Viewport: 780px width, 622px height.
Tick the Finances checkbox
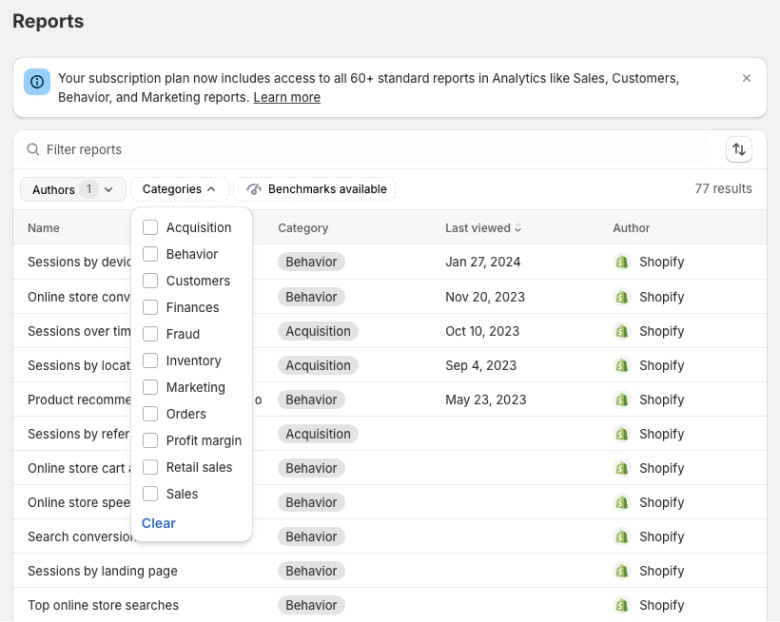[x=150, y=308]
